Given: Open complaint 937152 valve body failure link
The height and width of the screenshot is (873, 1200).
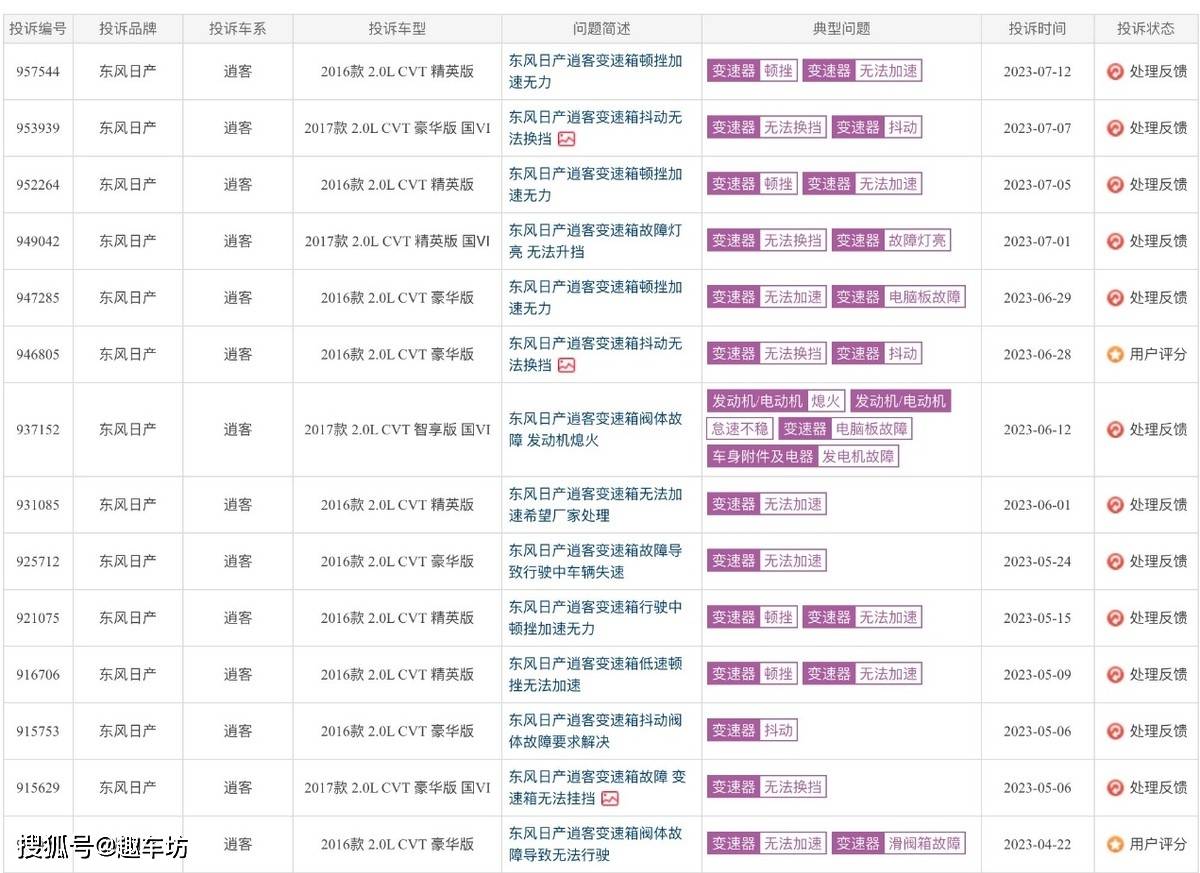Looking at the screenshot, I should (x=596, y=429).
